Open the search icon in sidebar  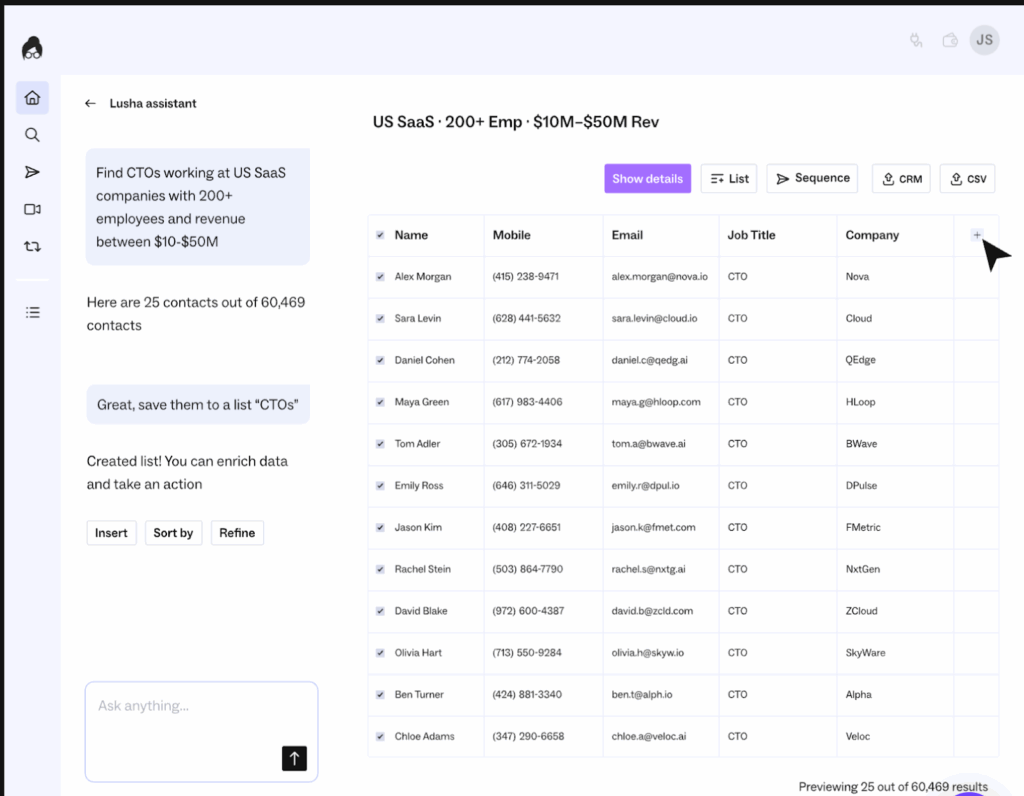[32, 135]
